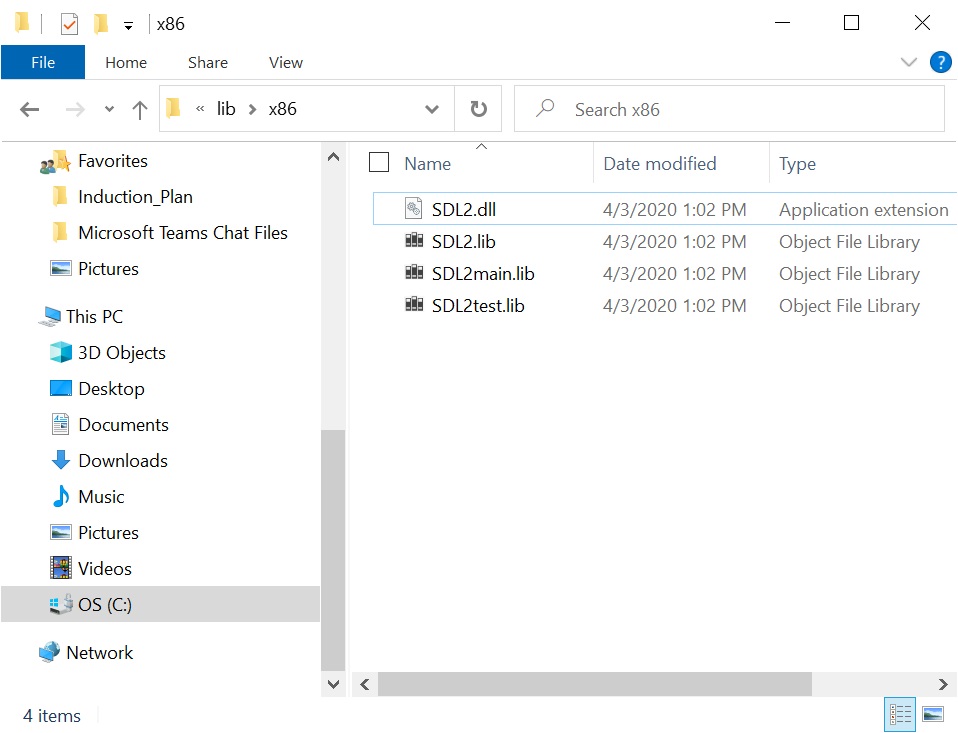Open the Documents folder
Viewport: 958px width, 733px height.
(123, 425)
